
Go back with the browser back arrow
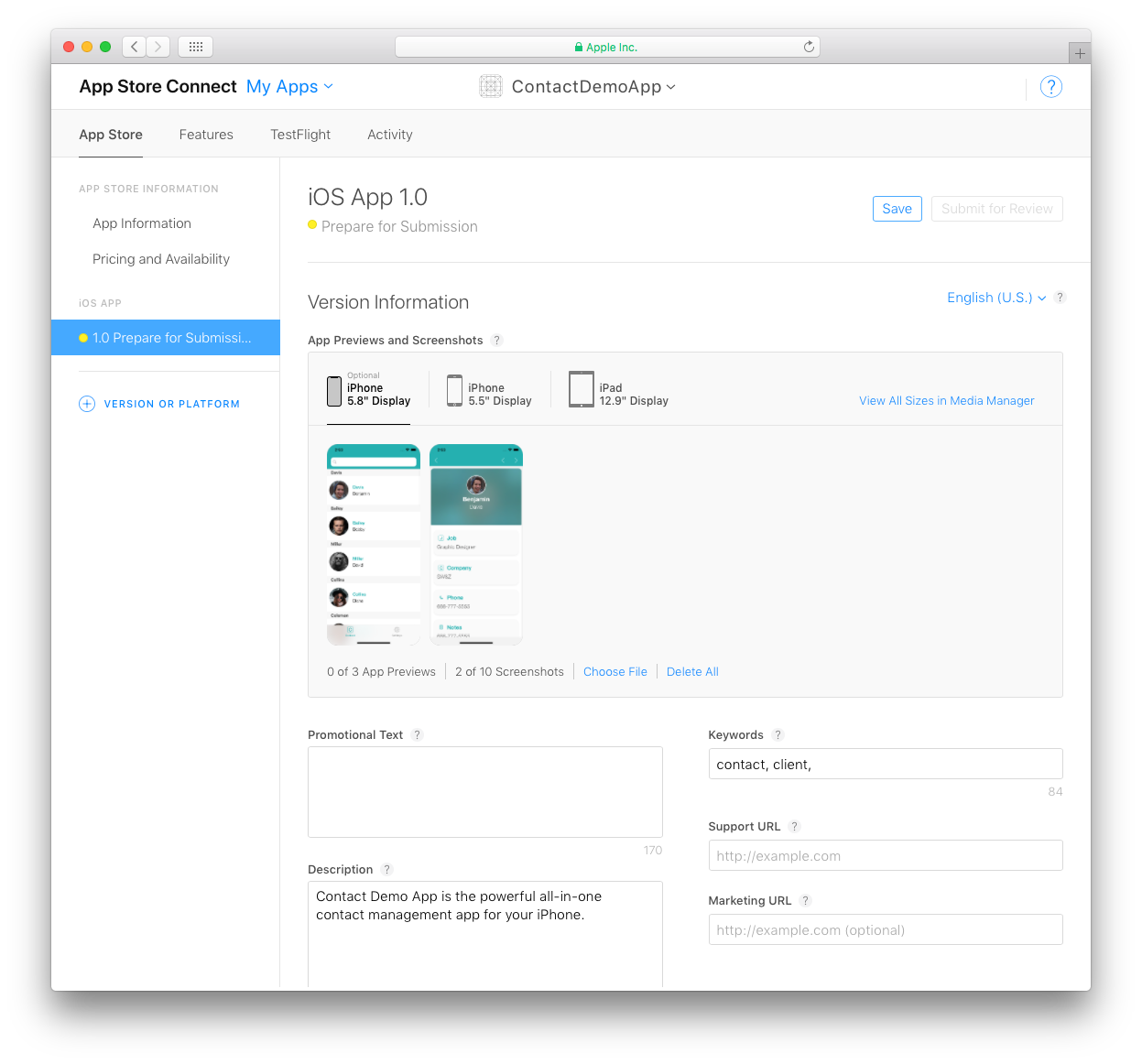(x=135, y=46)
